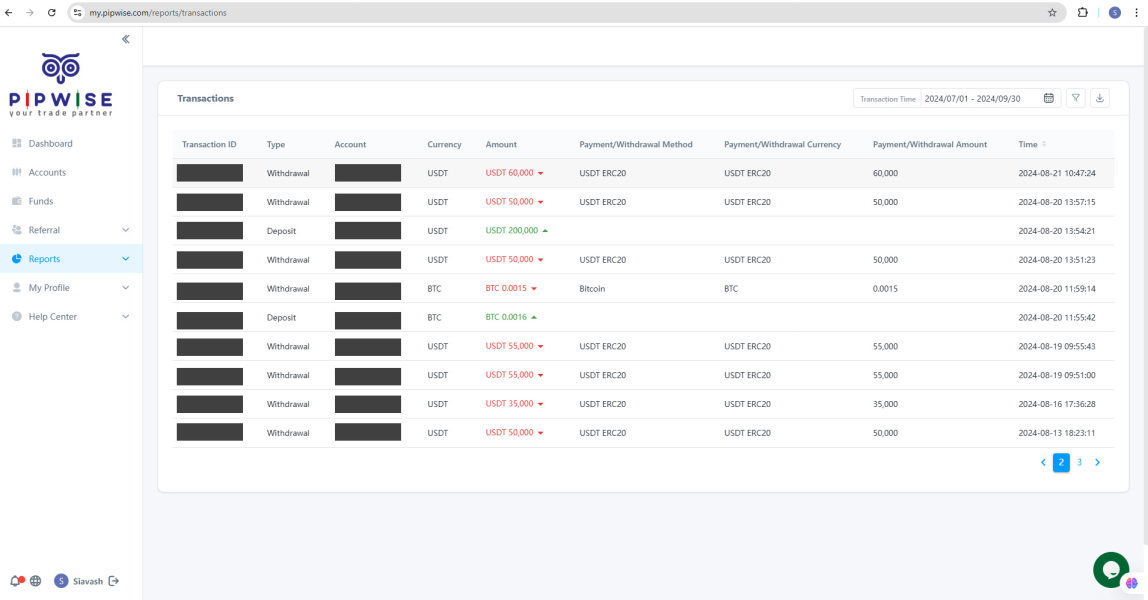Viewport: 1148px width, 600px height.
Task: Open the notifications bell icon
Action: tap(15, 581)
